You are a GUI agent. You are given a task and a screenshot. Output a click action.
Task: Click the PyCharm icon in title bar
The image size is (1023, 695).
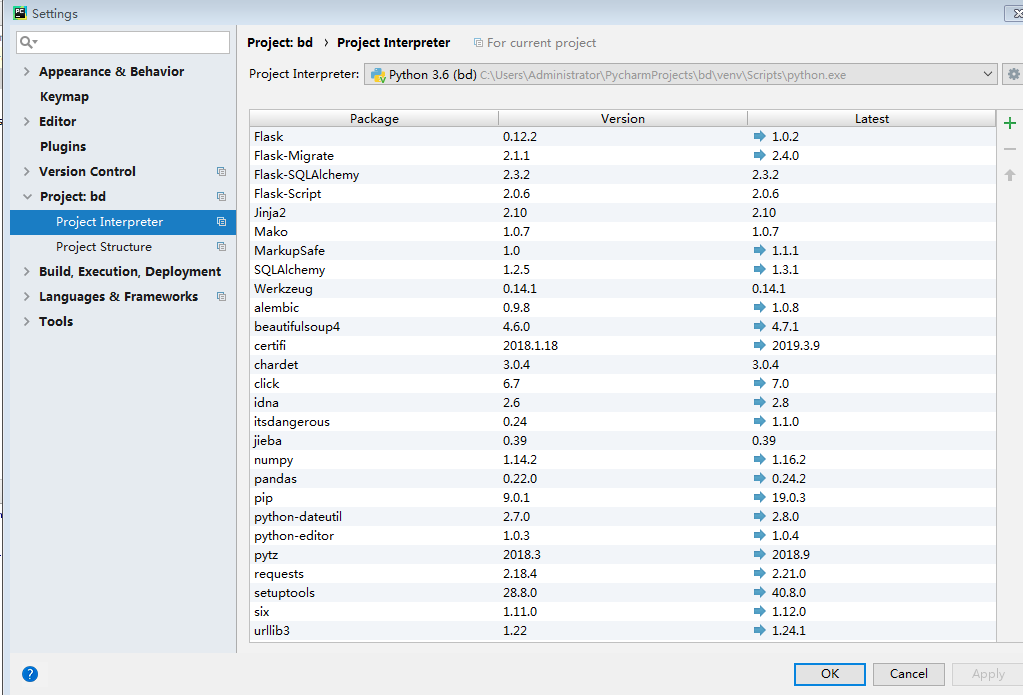[x=20, y=12]
